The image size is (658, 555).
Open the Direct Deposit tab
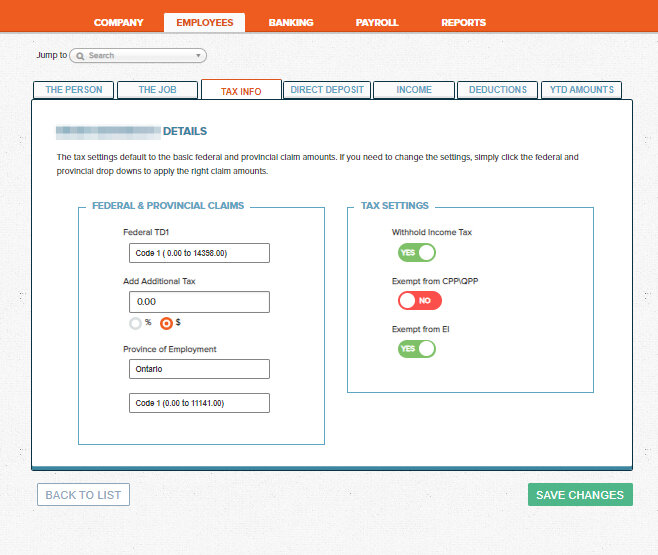tap(327, 90)
